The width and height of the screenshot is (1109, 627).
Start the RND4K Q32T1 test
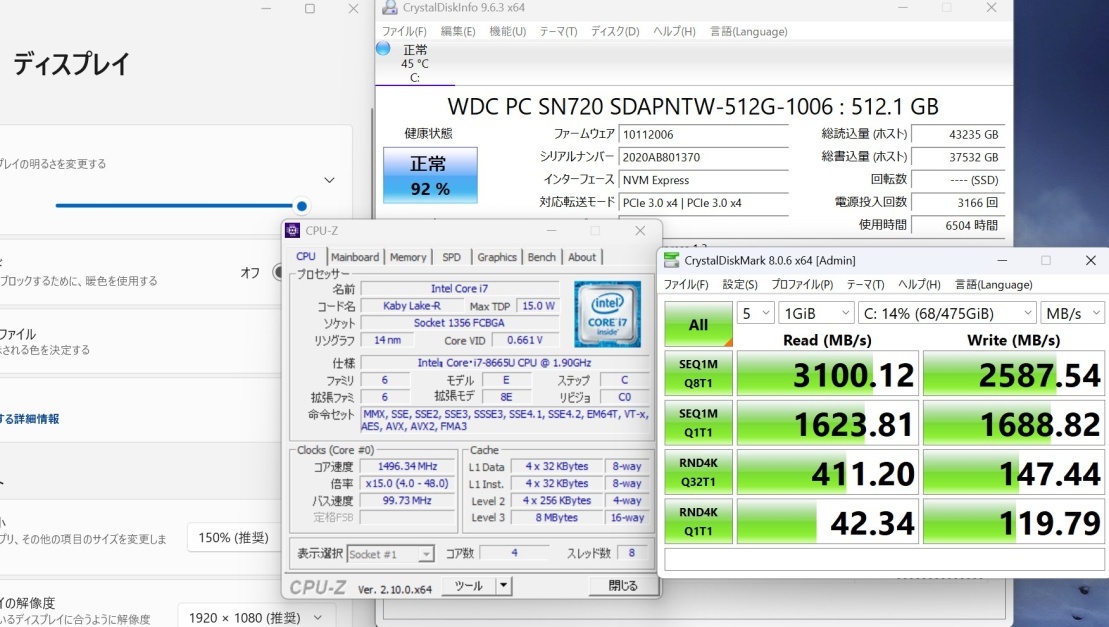point(698,471)
